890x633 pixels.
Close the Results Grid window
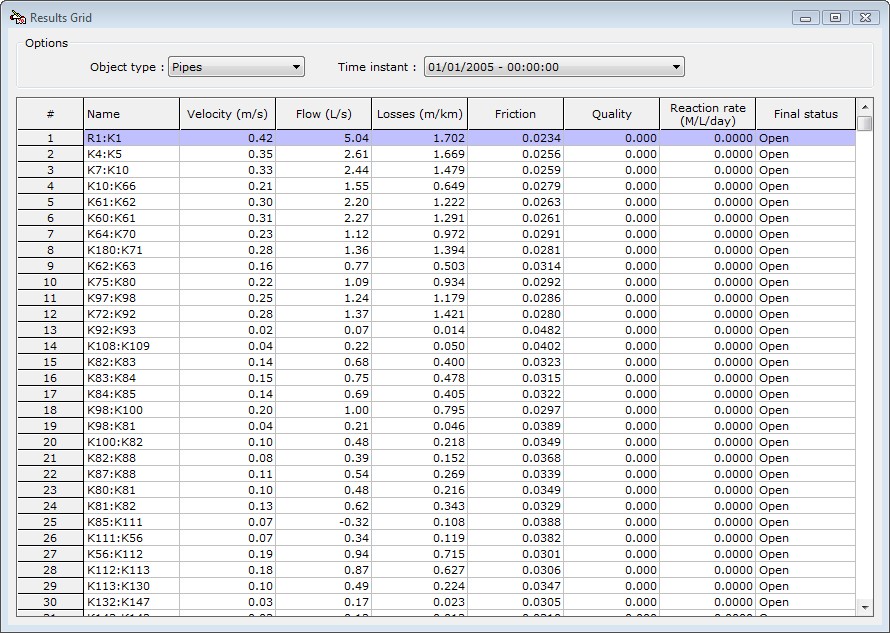point(864,17)
